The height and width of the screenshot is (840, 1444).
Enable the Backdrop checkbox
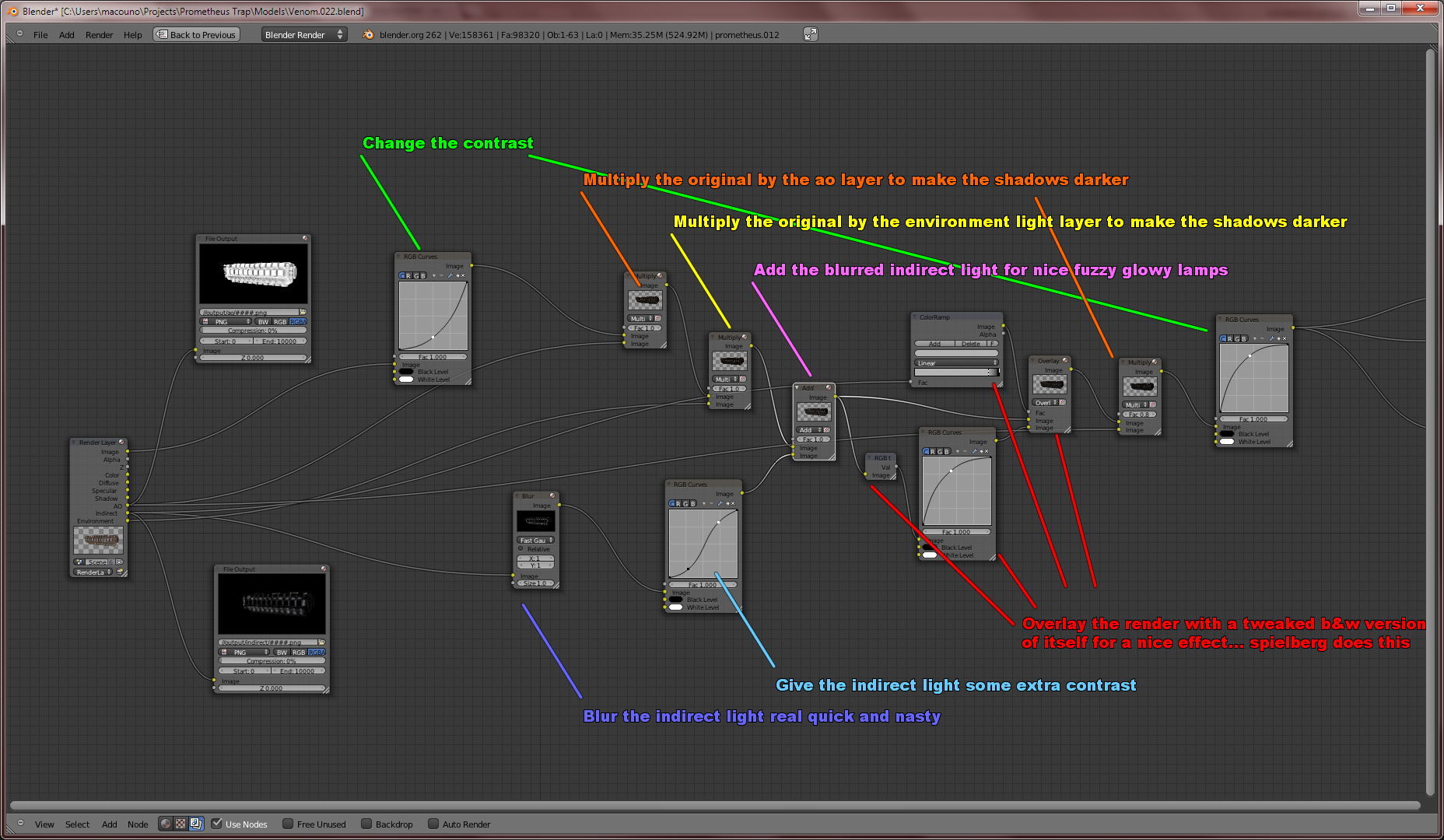[x=366, y=824]
